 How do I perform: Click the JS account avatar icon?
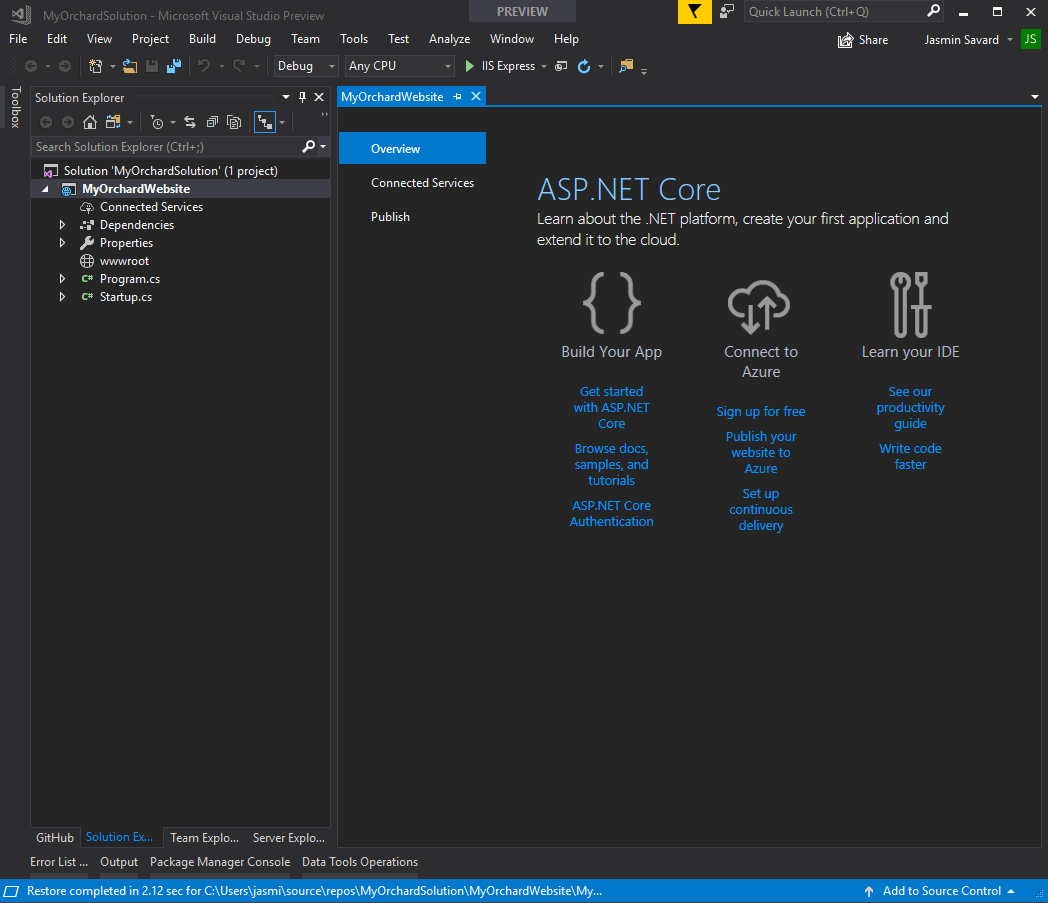tap(1031, 39)
